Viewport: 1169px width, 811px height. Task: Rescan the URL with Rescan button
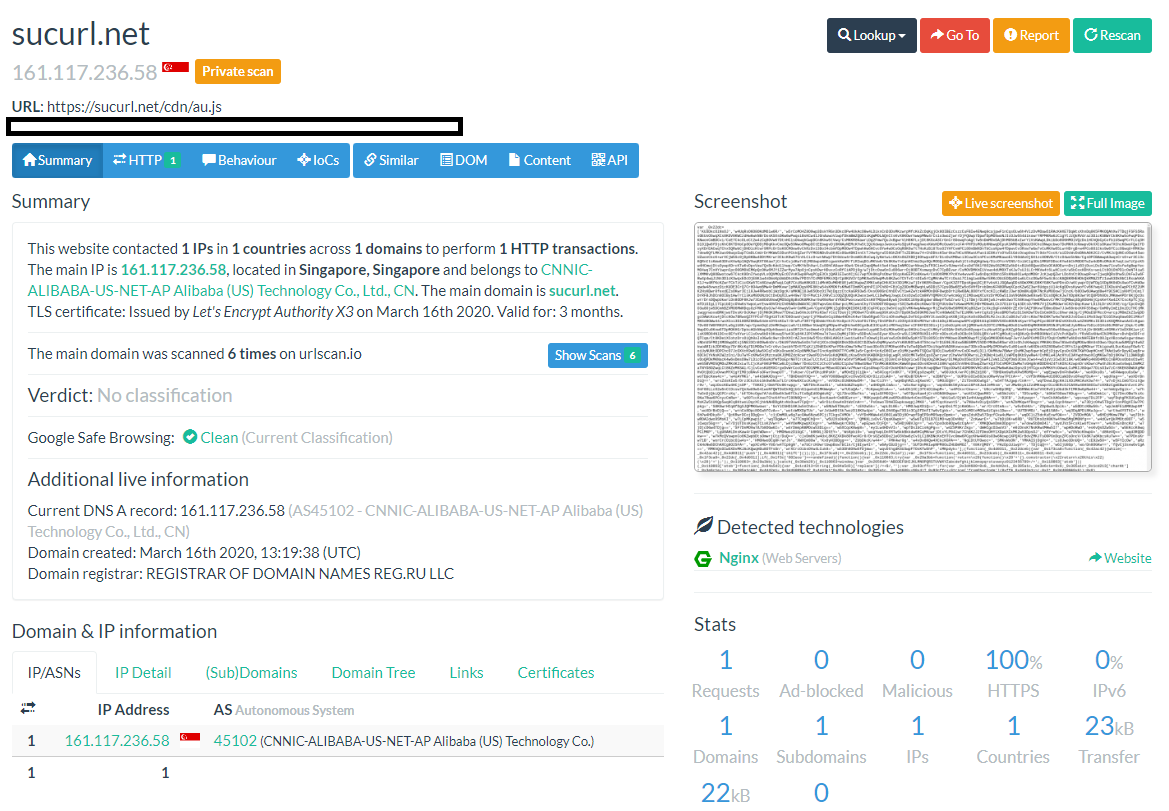1112,35
